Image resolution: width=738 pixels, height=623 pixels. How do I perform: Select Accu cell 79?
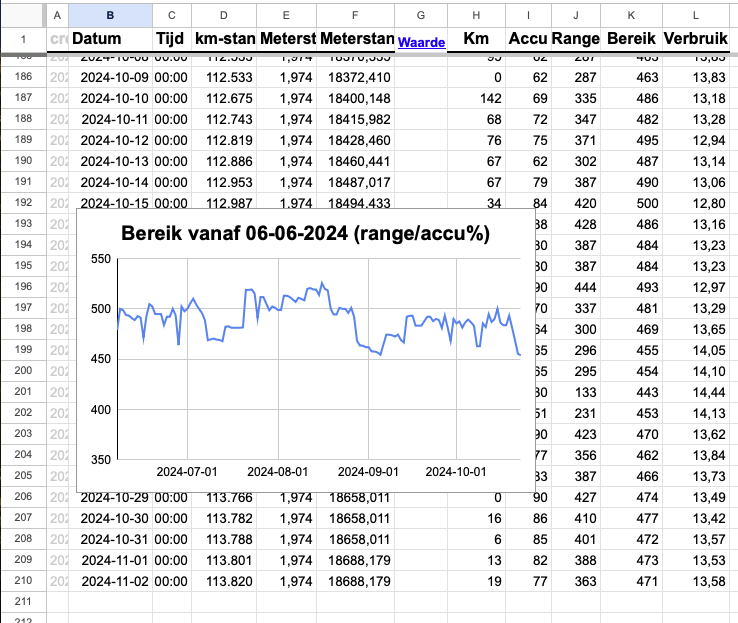[x=528, y=182]
